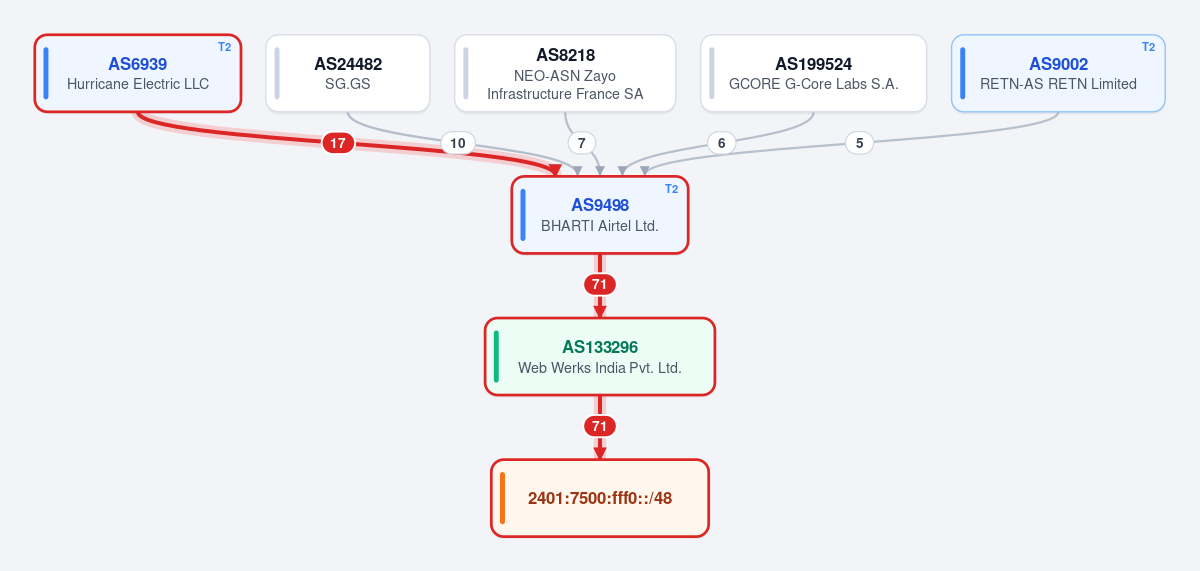Click the AS9002 RETN Limited node

coord(1058,73)
